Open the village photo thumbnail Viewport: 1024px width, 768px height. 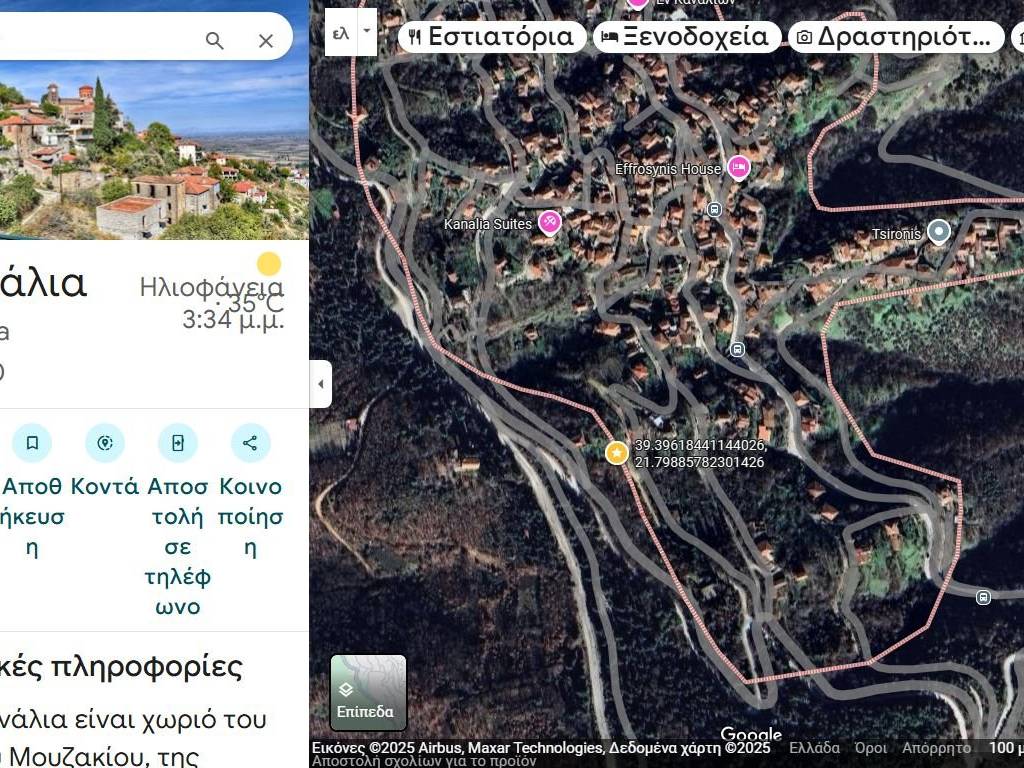154,150
